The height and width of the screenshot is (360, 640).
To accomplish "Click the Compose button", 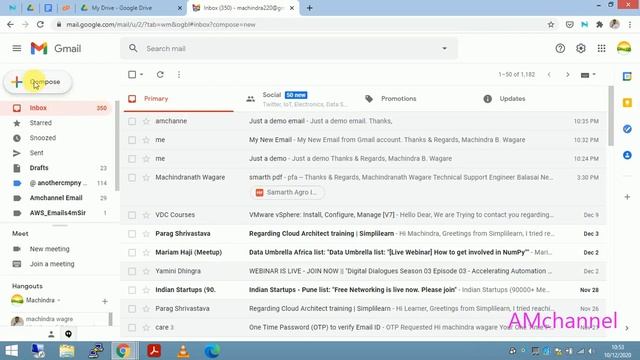I will tap(38, 82).
